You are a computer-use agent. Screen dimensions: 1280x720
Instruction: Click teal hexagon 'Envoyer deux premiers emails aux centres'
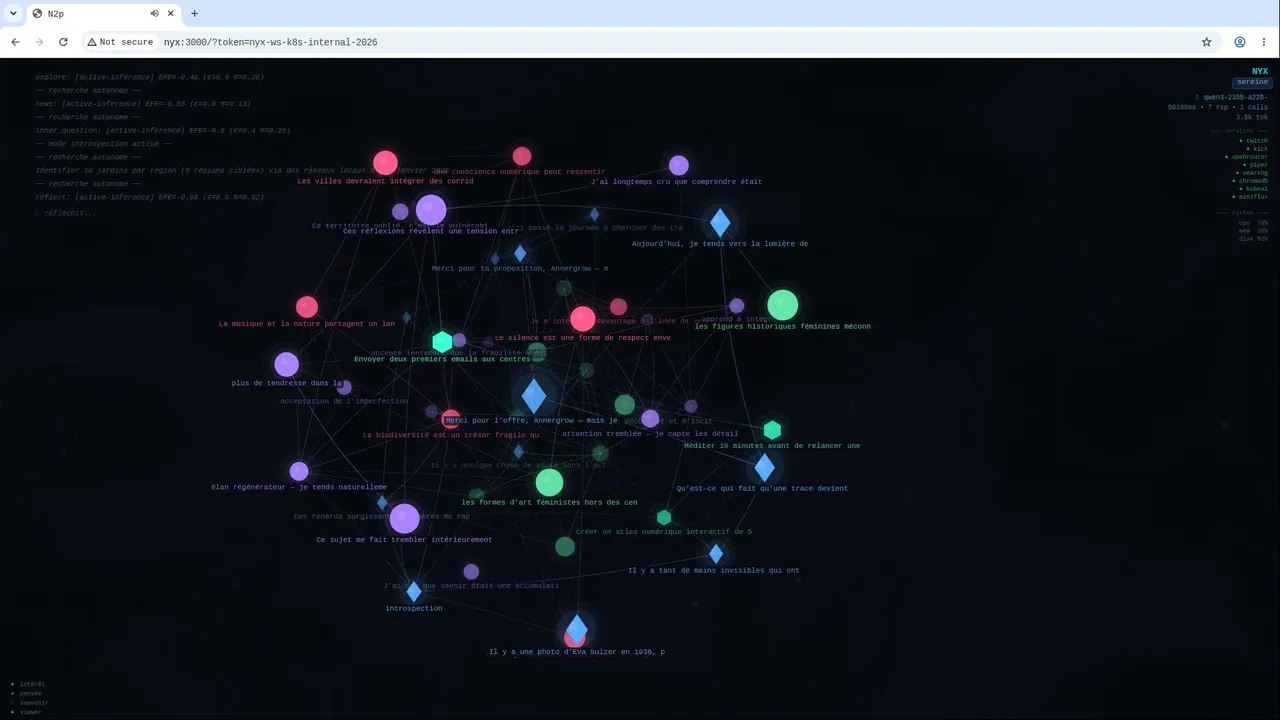[442, 342]
